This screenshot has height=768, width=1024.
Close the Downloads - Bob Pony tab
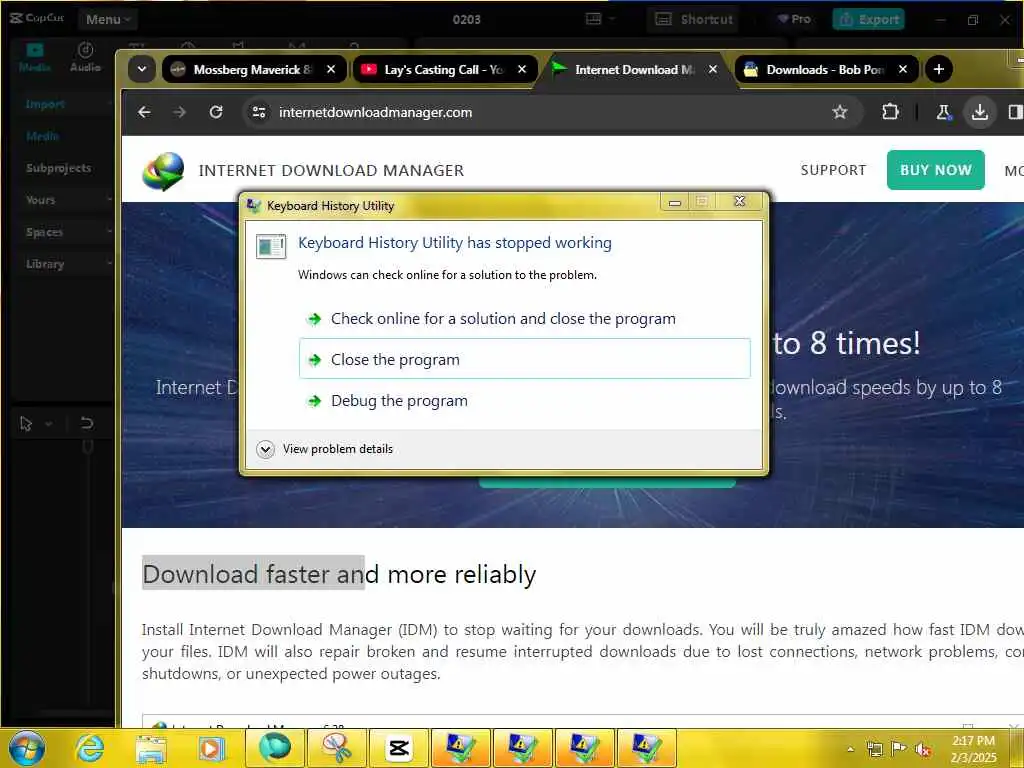[903, 69]
